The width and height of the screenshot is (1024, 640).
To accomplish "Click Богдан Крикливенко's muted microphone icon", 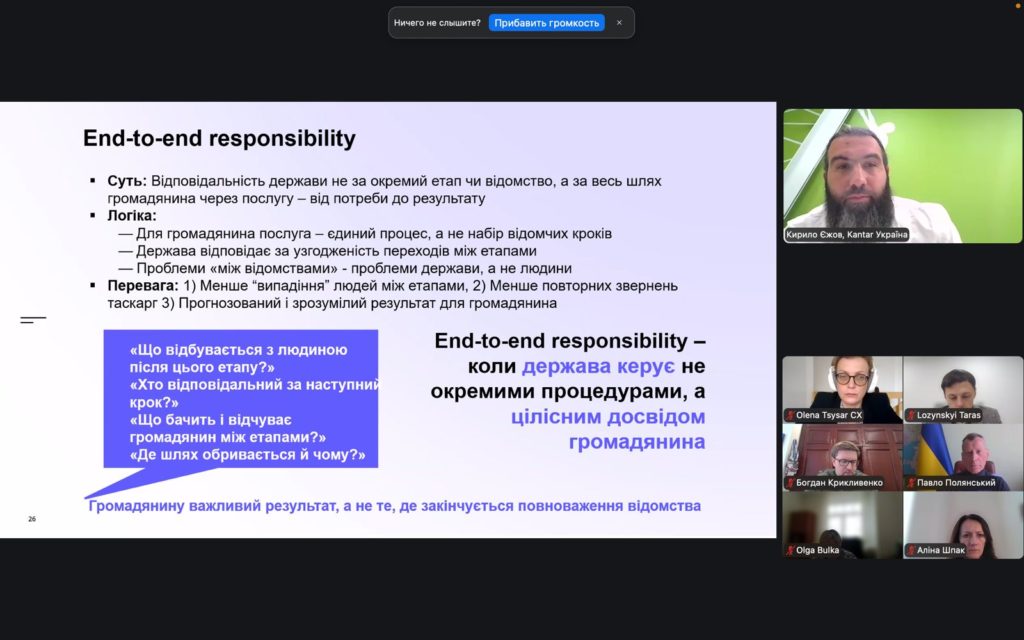I will [790, 483].
